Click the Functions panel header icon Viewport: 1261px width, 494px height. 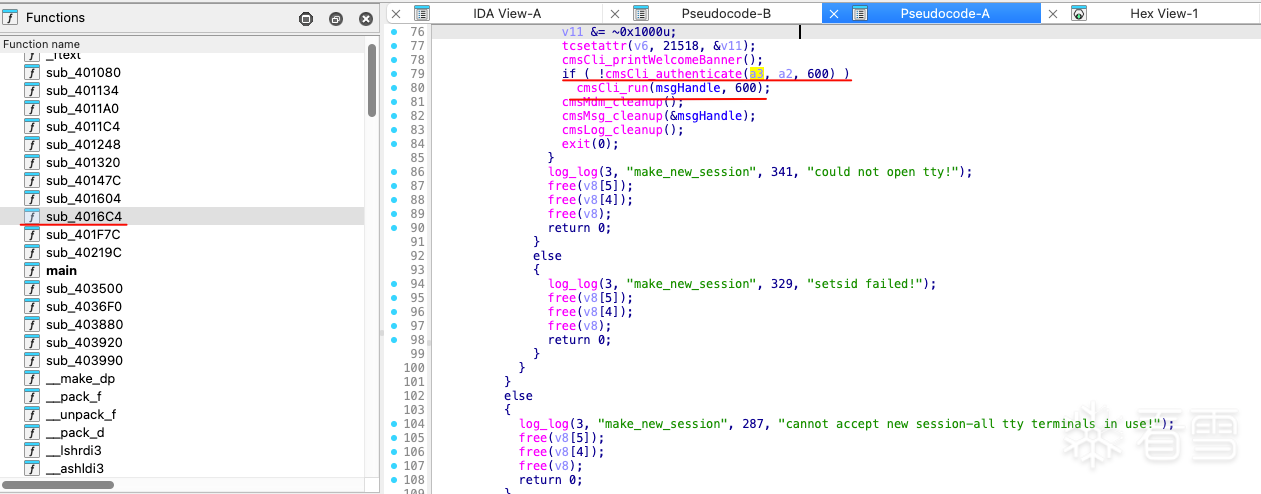click(x=11, y=18)
